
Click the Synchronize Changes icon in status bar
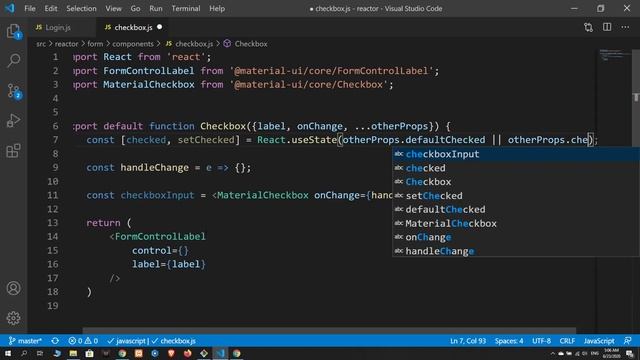55,341
